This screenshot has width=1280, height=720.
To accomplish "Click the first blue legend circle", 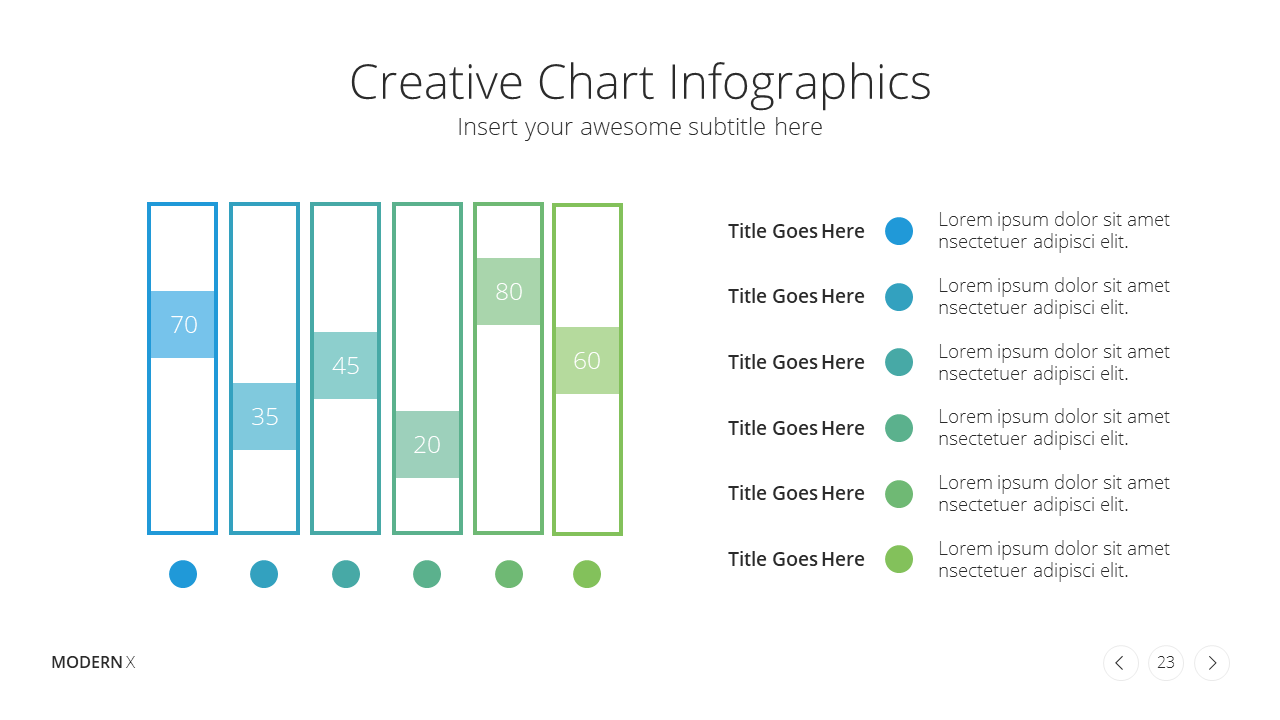I will pyautogui.click(x=899, y=231).
